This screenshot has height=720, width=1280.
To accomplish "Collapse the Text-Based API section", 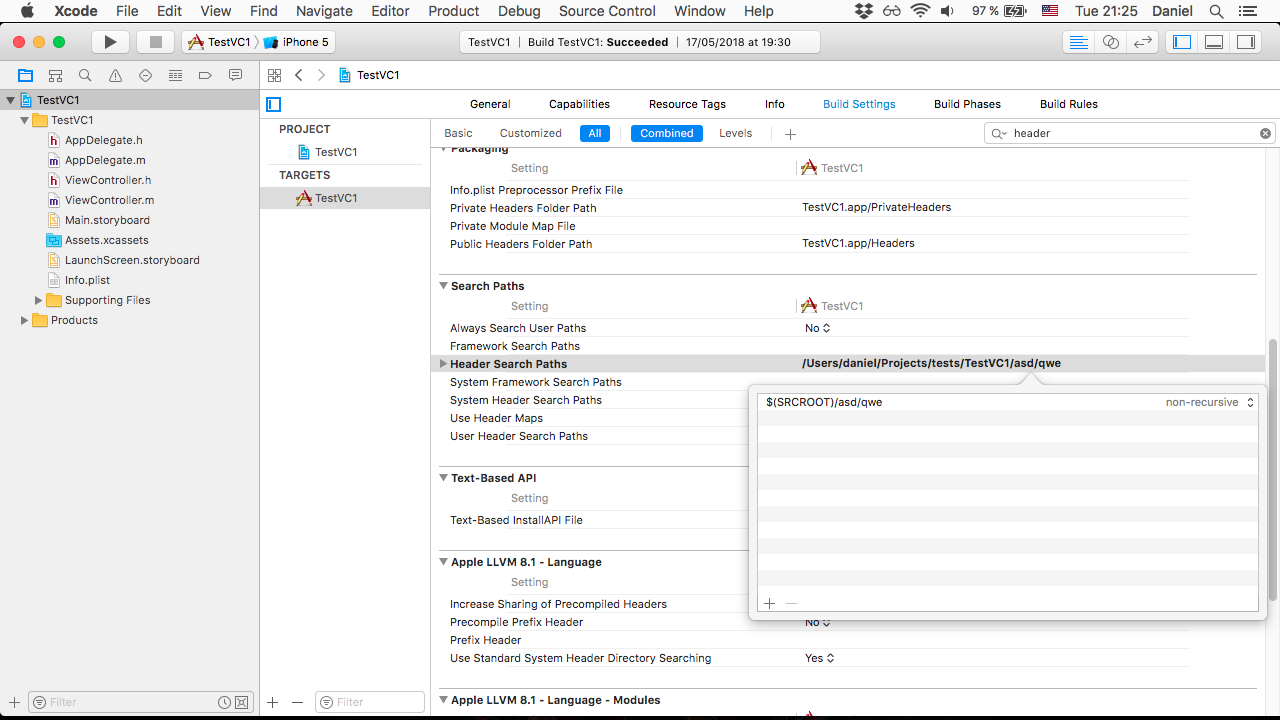I will click(443, 478).
